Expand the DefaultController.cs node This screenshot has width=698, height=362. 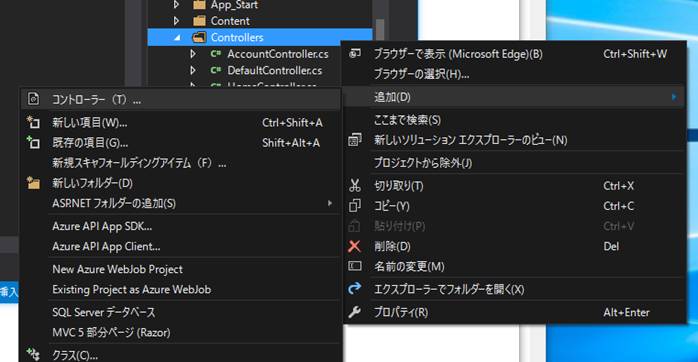[x=193, y=70]
